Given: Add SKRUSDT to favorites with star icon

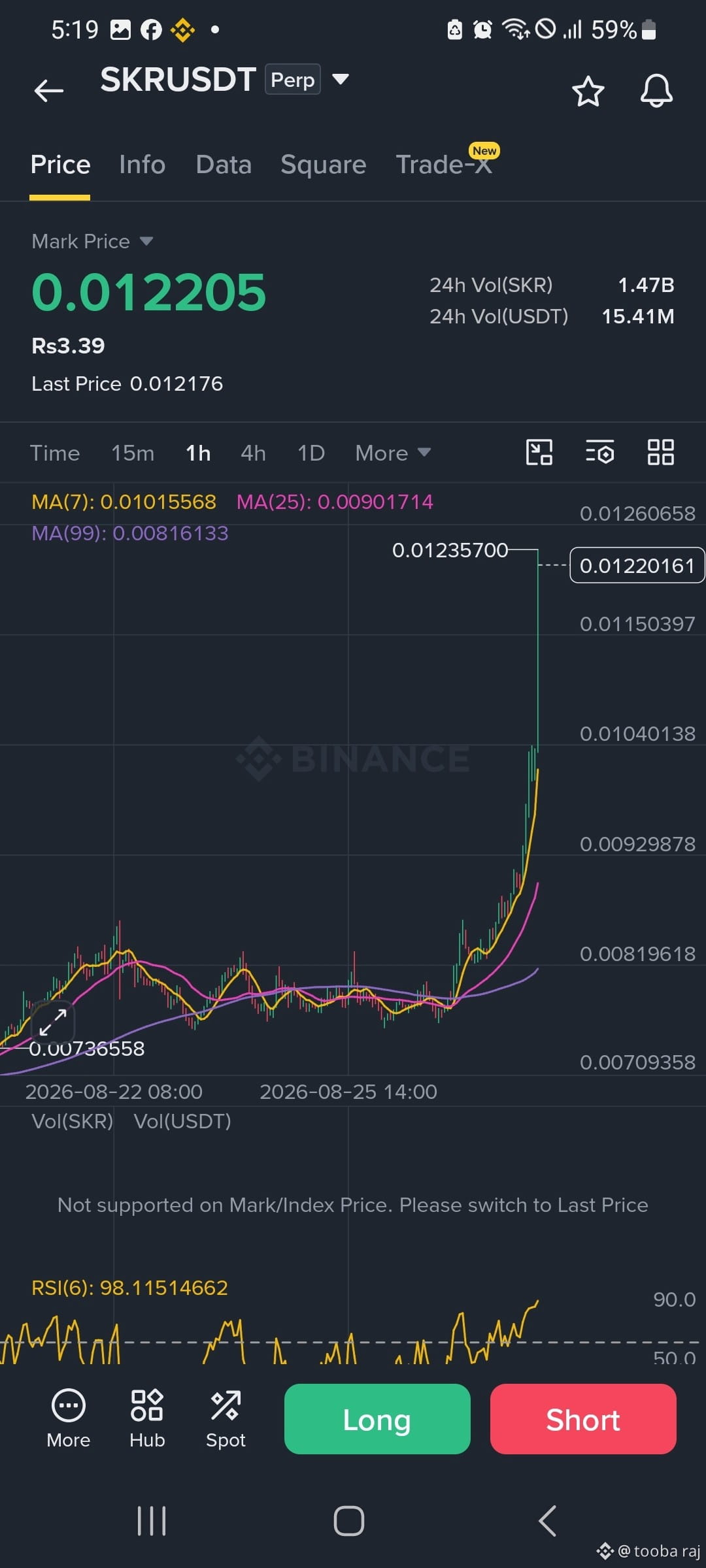Looking at the screenshot, I should [588, 91].
